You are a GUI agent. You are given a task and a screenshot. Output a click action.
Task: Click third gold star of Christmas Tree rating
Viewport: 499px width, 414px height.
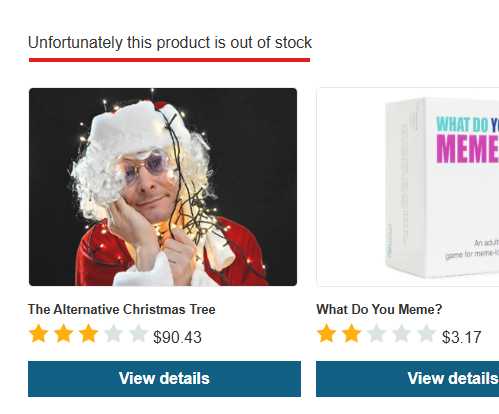pos(89,333)
